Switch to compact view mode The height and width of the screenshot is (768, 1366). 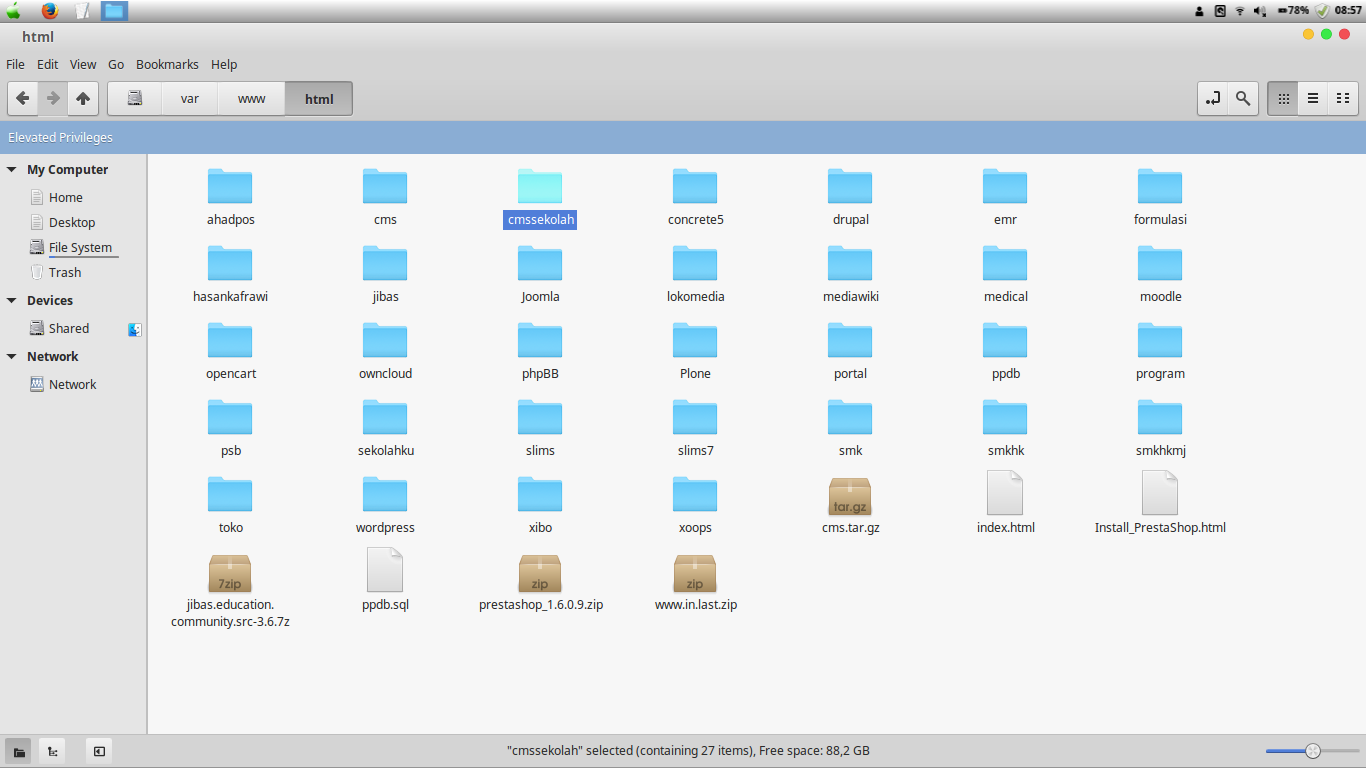1343,99
